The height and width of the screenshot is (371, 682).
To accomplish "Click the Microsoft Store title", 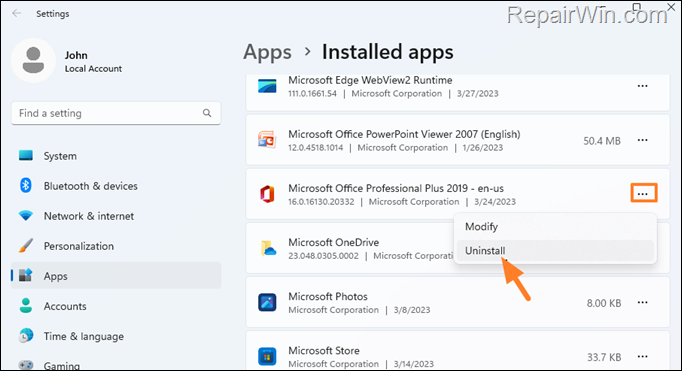I will [x=324, y=350].
